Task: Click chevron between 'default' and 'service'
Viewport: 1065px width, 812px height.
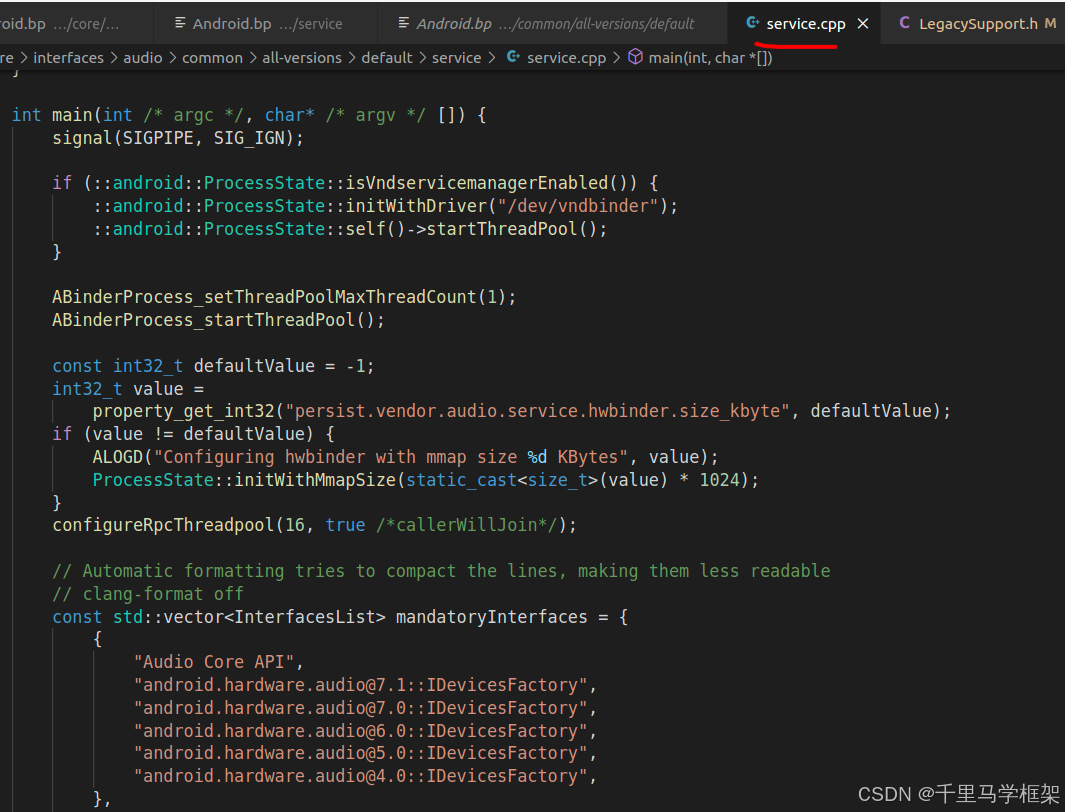Action: coord(422,58)
